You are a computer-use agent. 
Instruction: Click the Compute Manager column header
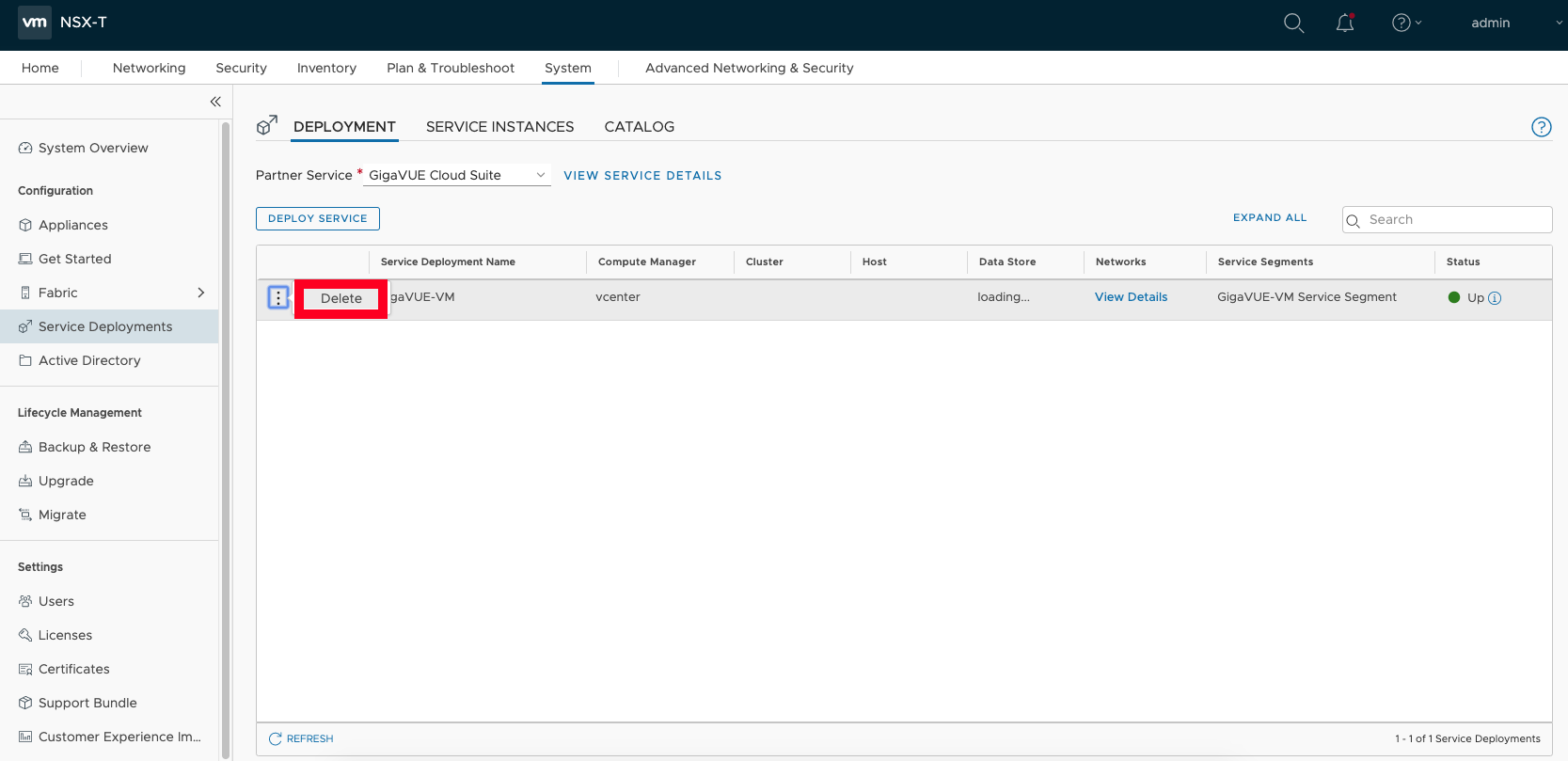click(x=647, y=262)
